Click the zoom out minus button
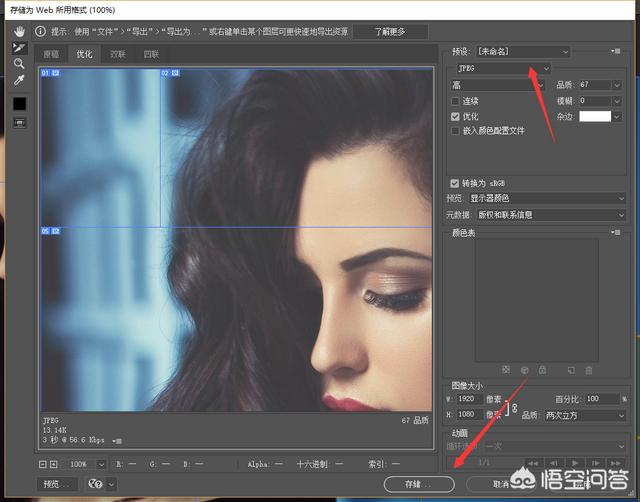The image size is (640, 502). coord(42,464)
